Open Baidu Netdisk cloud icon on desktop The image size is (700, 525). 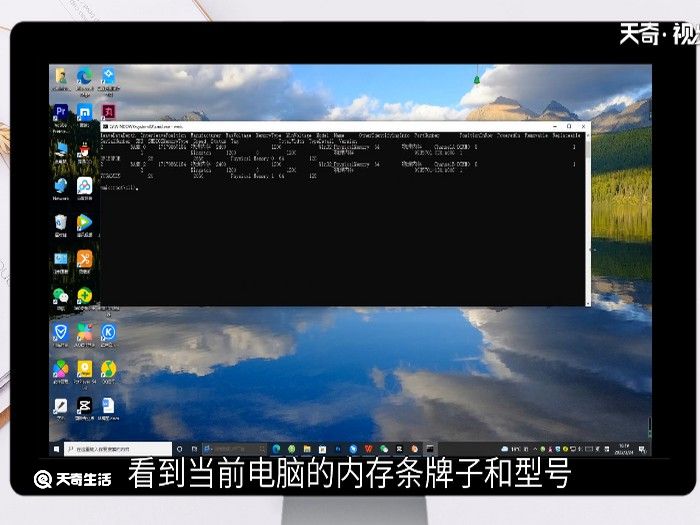point(84,188)
